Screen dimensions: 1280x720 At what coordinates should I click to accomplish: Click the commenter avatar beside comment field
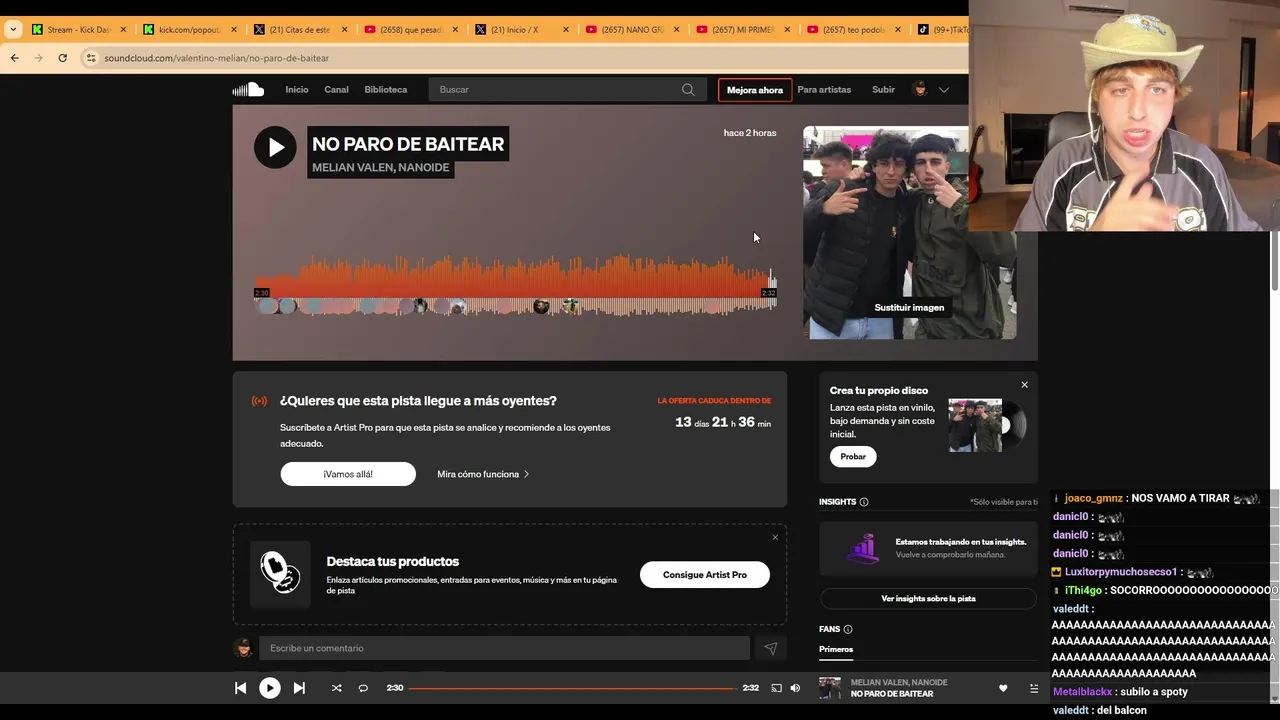point(243,648)
